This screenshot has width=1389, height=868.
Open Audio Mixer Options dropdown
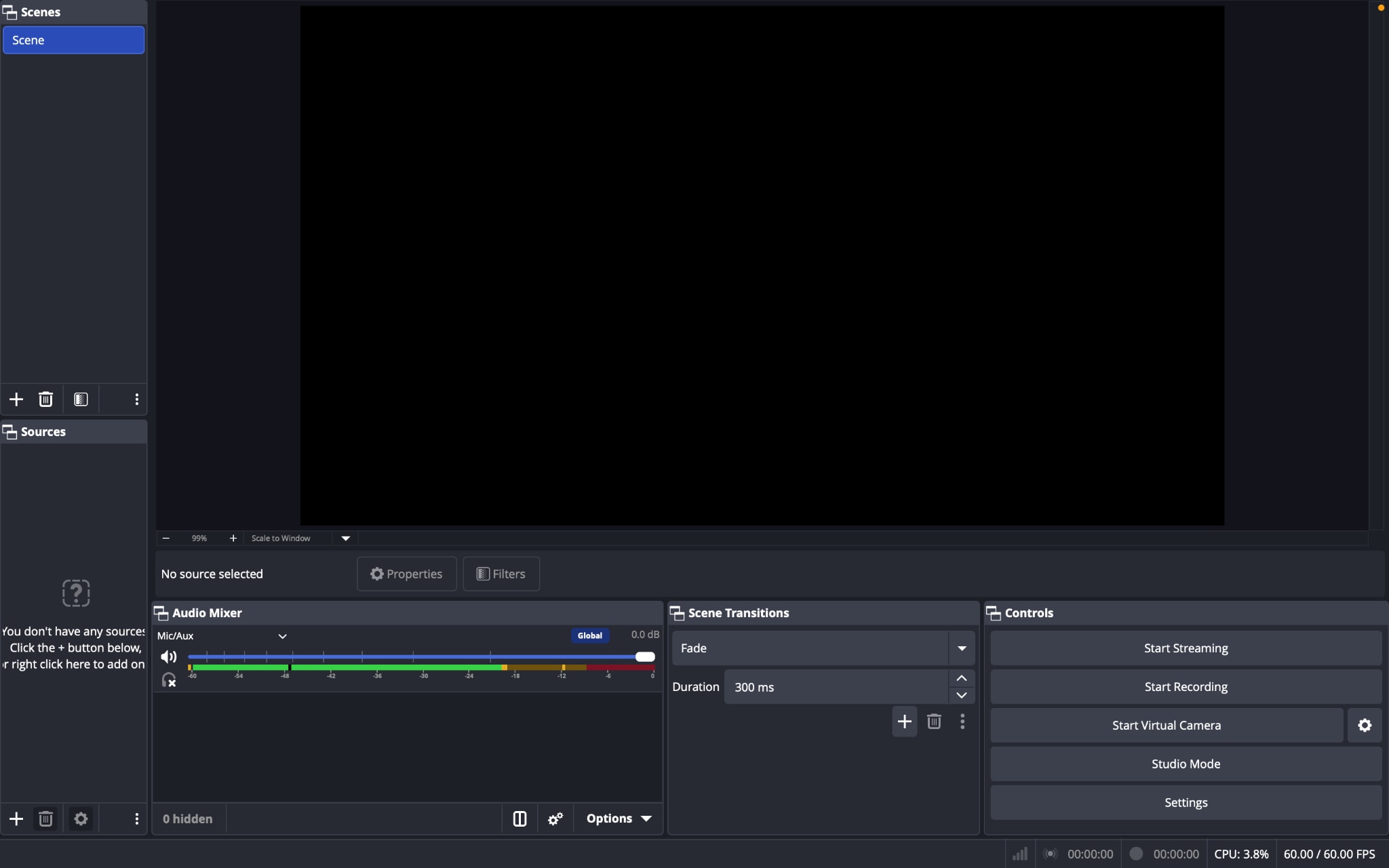pos(619,818)
